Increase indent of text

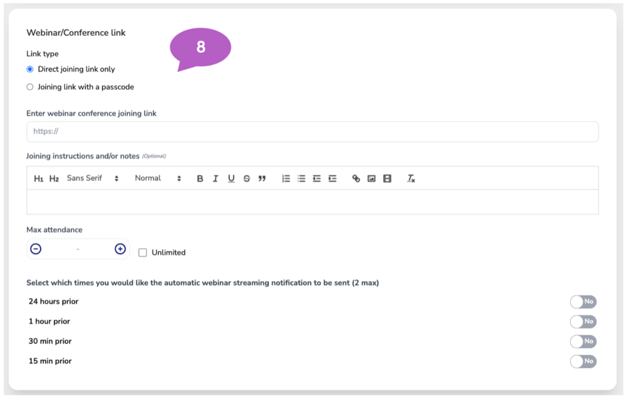332,178
